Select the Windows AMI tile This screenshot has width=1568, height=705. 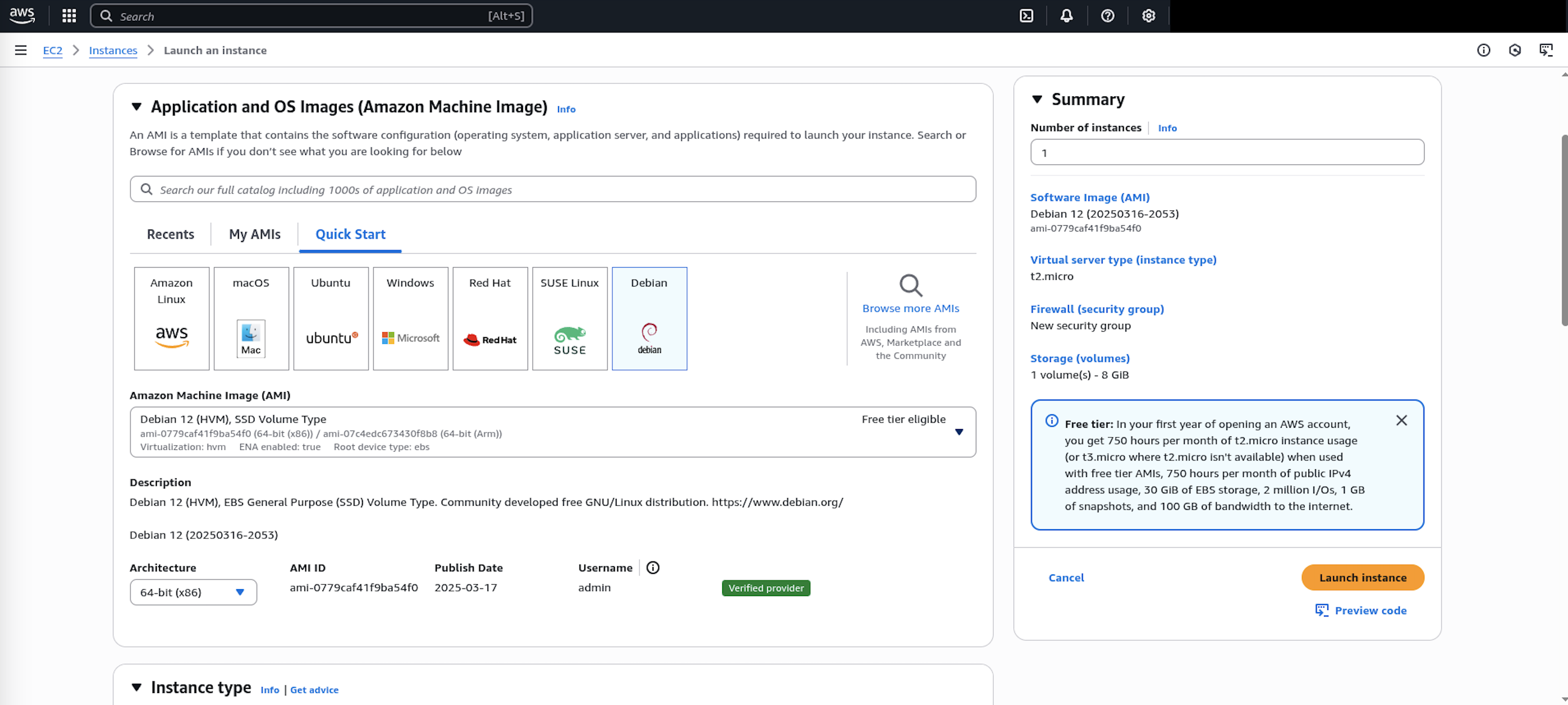coord(411,318)
